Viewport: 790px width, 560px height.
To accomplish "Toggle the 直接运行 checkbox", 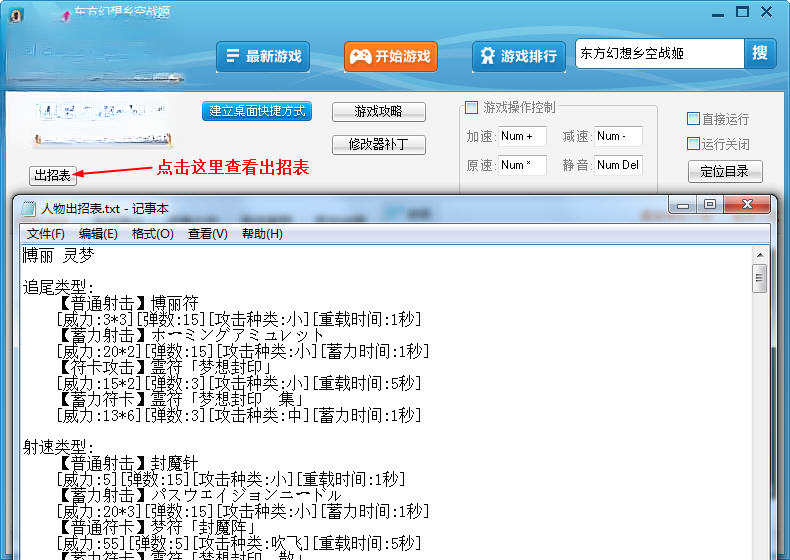I will (693, 118).
